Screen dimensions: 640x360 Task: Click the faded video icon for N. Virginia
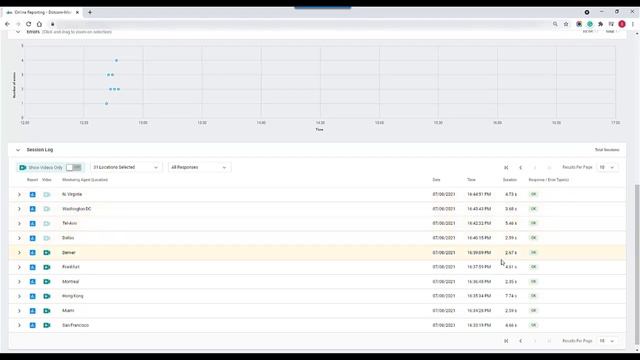click(47, 195)
